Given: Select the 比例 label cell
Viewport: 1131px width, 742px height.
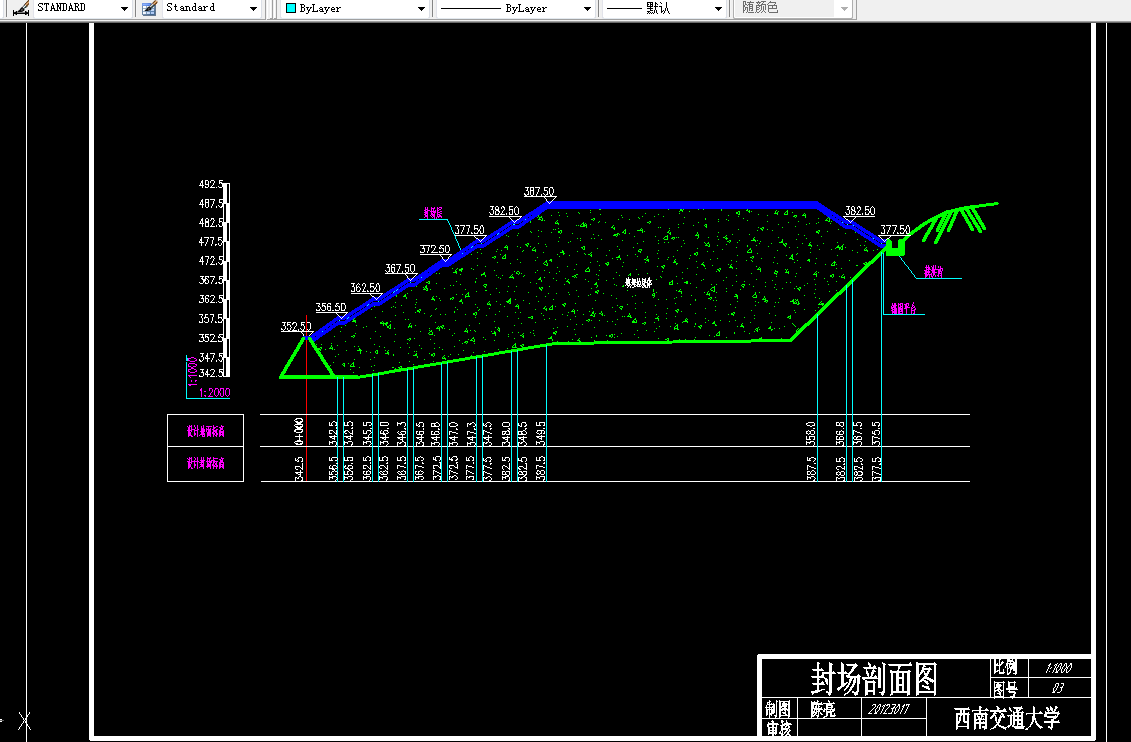Looking at the screenshot, I should 1005,668.
